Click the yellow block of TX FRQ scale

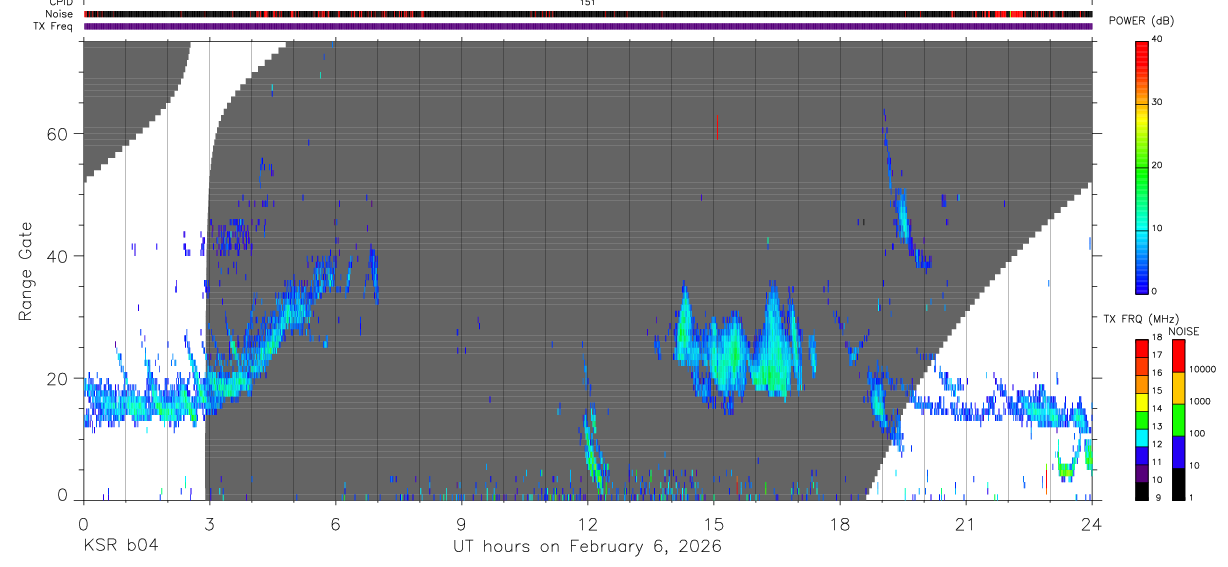pyautogui.click(x=1141, y=402)
